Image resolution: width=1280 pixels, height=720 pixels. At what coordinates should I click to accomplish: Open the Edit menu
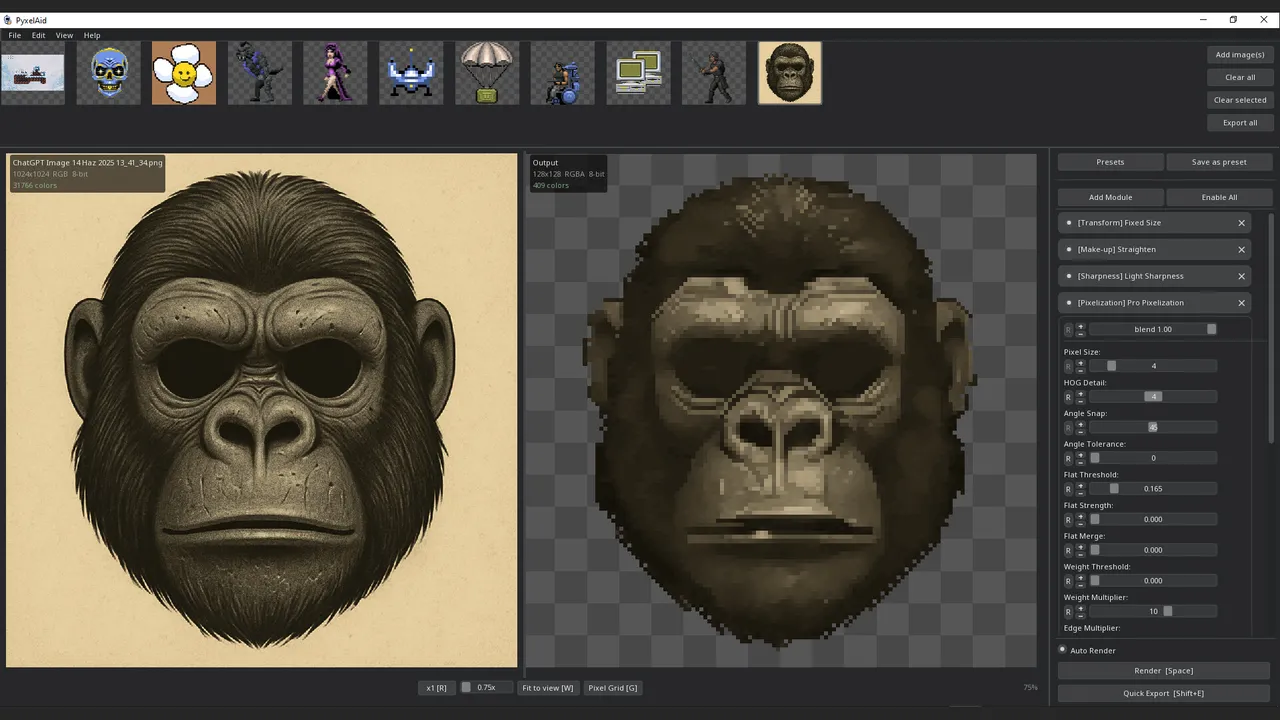(x=38, y=35)
